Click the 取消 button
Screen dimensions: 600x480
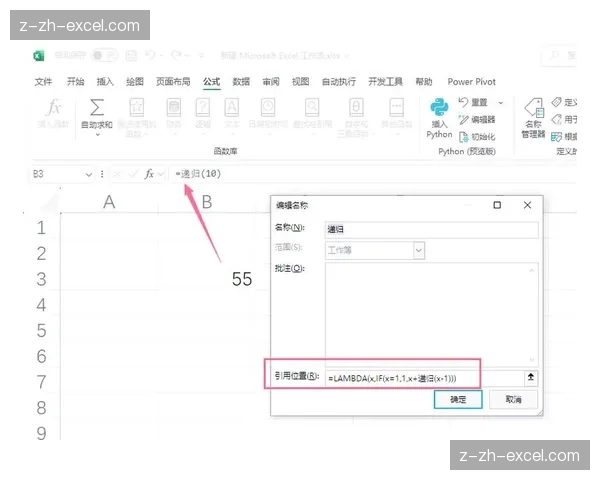pyautogui.click(x=513, y=399)
